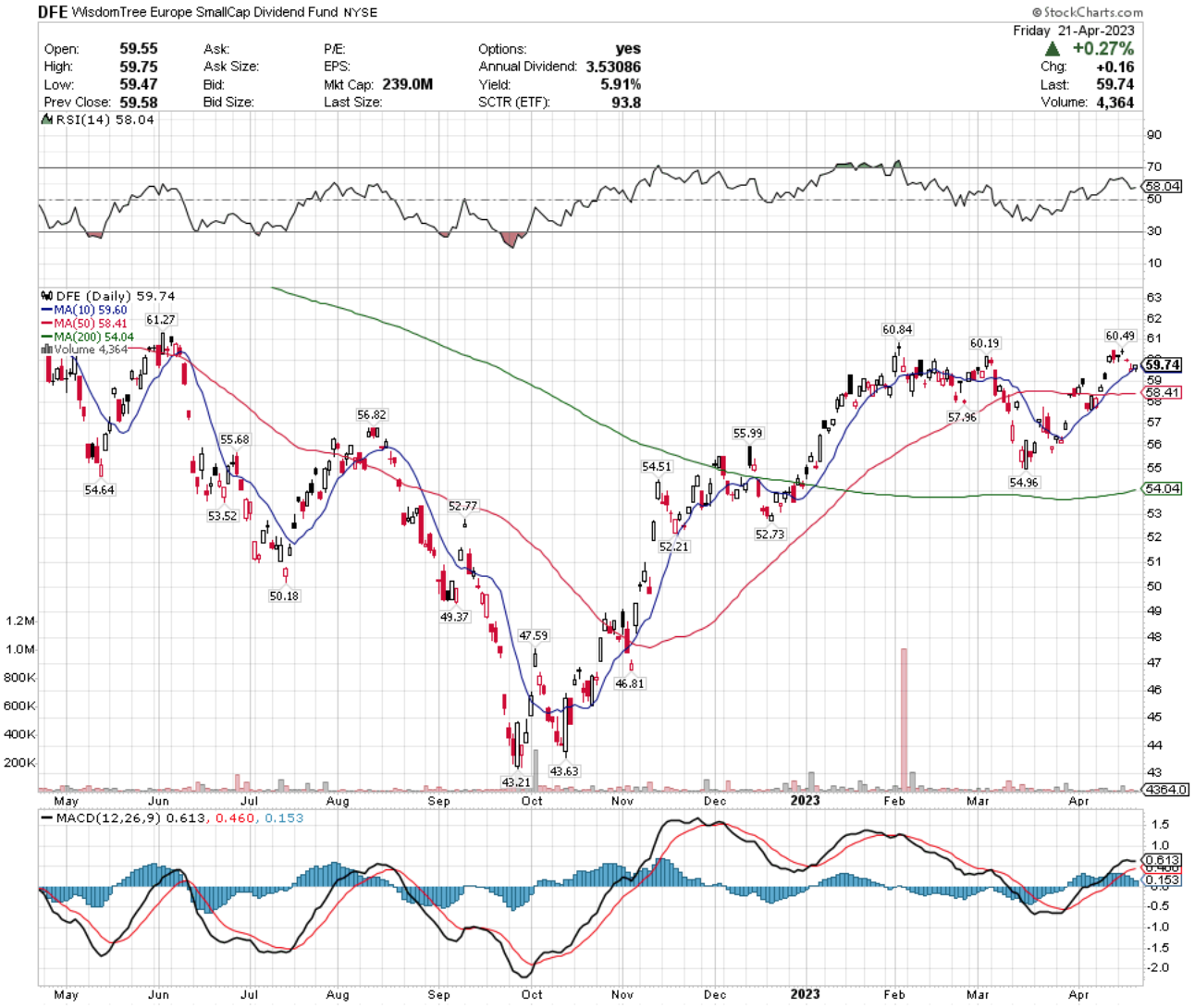1195x1008 pixels.
Task: Click the Open 59.55 value
Action: [139, 49]
